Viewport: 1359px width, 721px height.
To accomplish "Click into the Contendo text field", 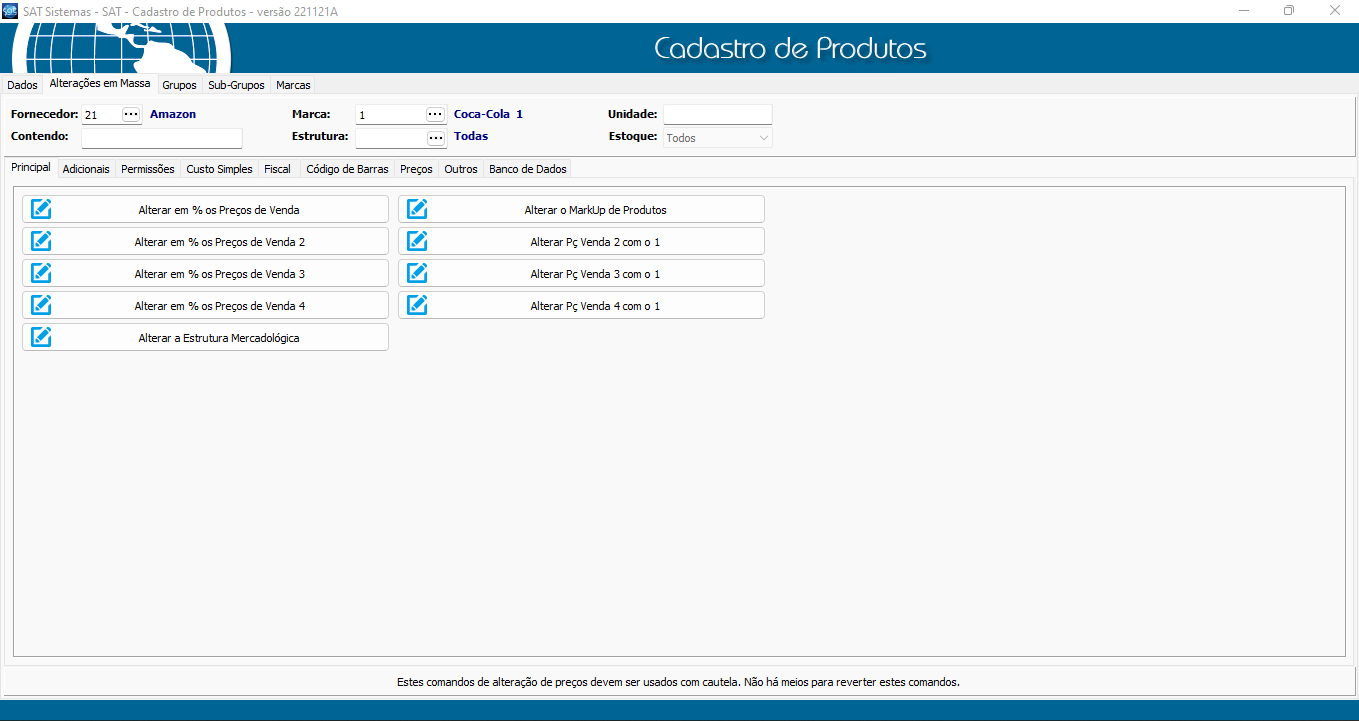I will click(x=162, y=138).
